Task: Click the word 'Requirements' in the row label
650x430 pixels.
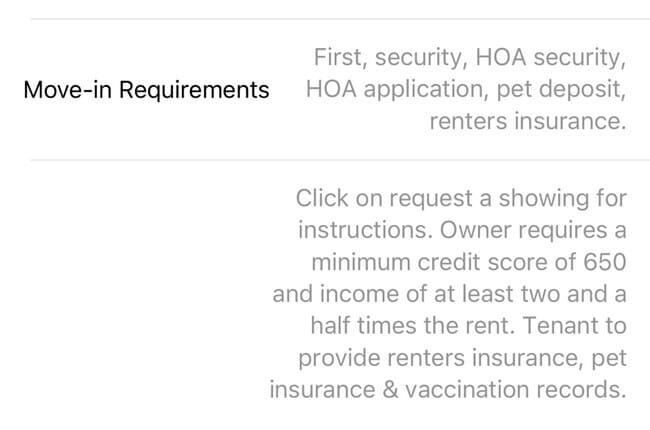Action: coord(194,90)
